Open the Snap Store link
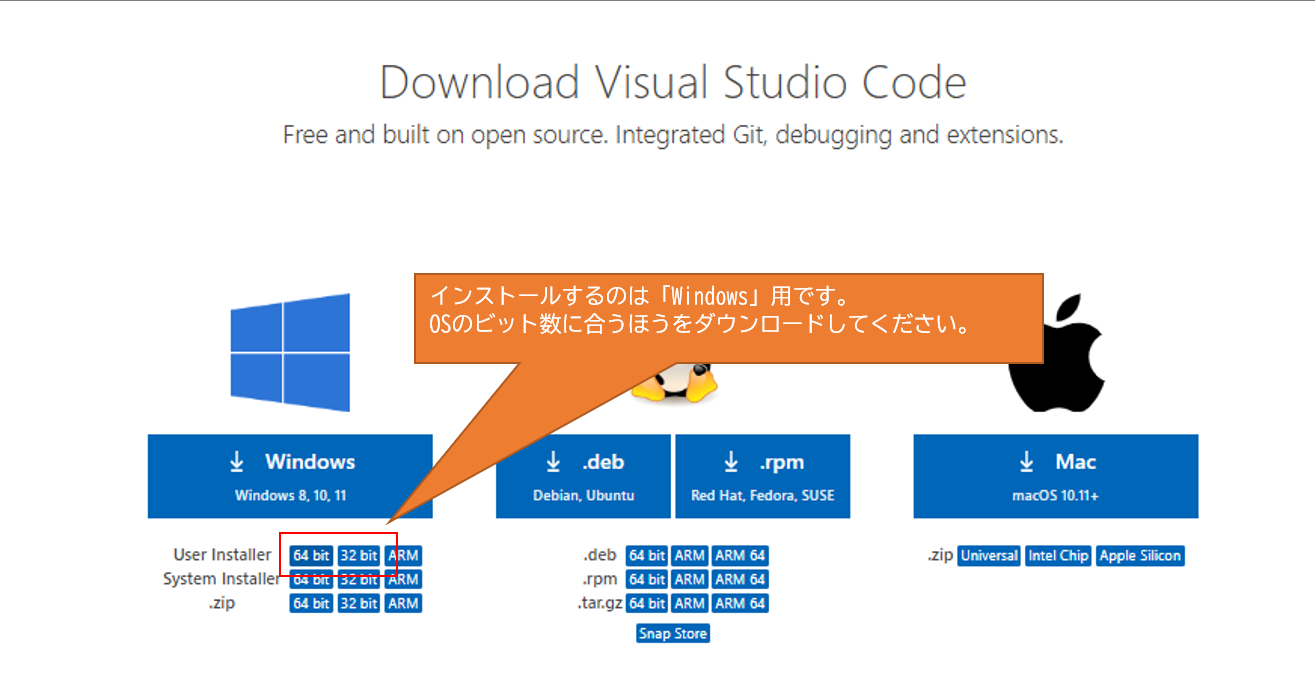 tap(673, 633)
